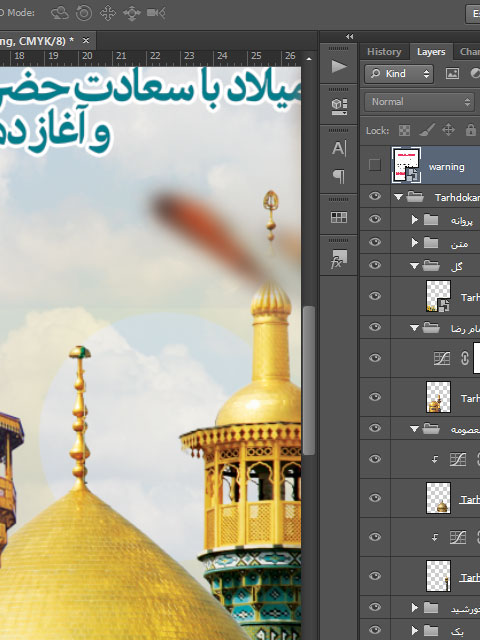Toggle visibility of the معصومه group
This screenshot has width=480, height=640.
(375, 428)
